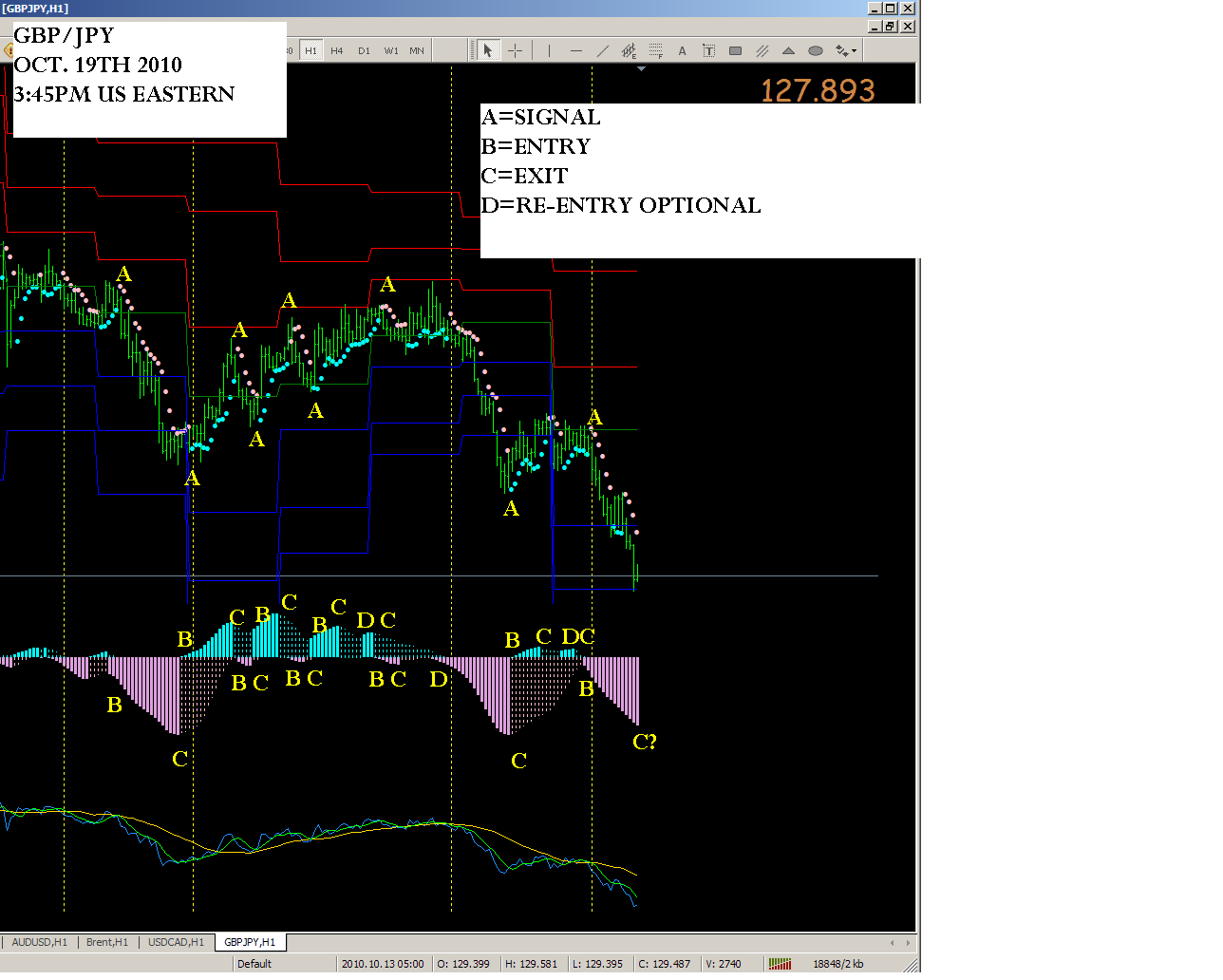This screenshot has width=1223, height=980.
Task: Click the H: 129.581 high price
Action: coord(532,964)
